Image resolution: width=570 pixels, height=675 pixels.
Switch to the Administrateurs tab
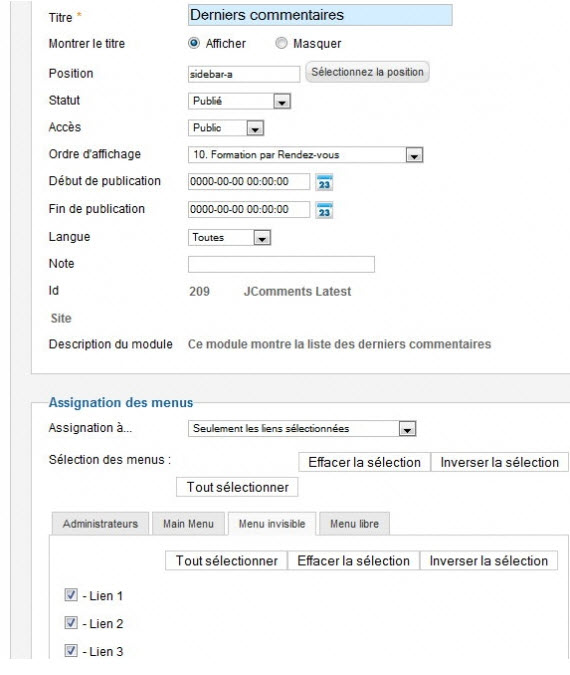pos(100,524)
